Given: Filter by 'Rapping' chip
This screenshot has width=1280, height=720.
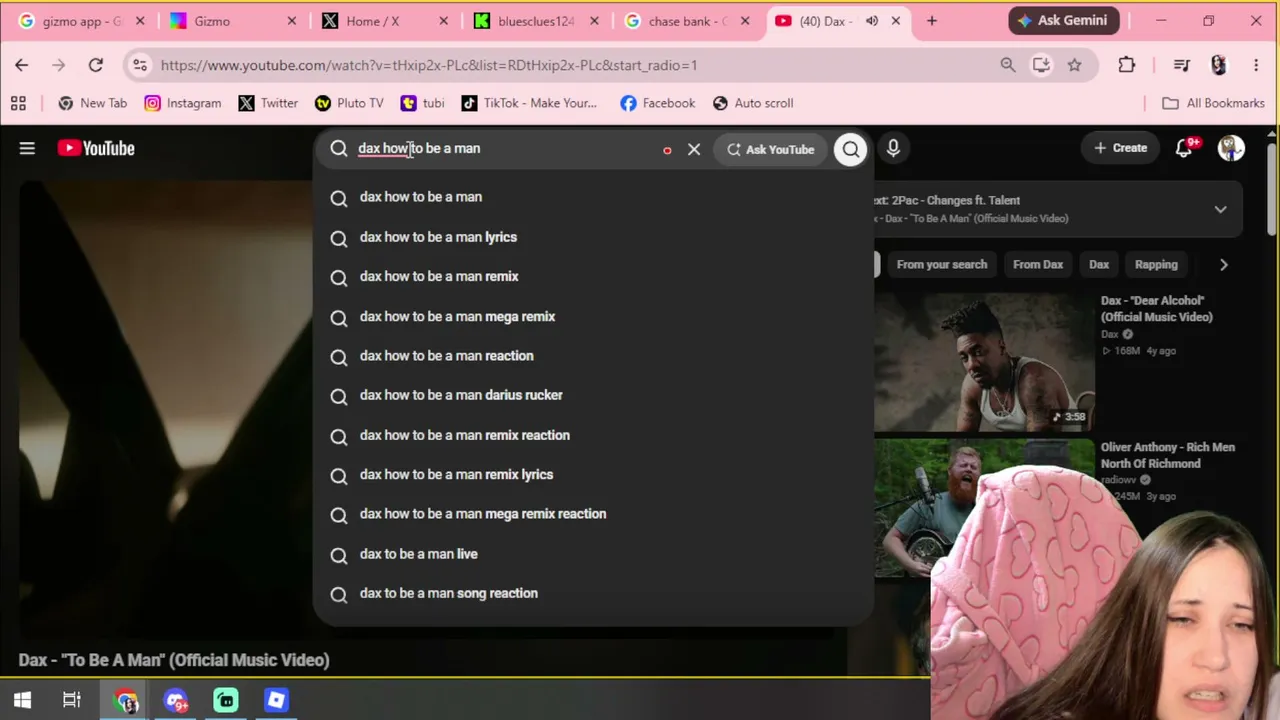Looking at the screenshot, I should [x=1156, y=265].
